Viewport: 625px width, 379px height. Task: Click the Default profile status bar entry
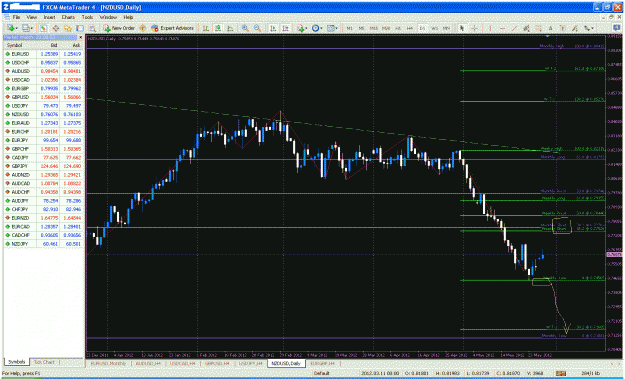click(321, 373)
